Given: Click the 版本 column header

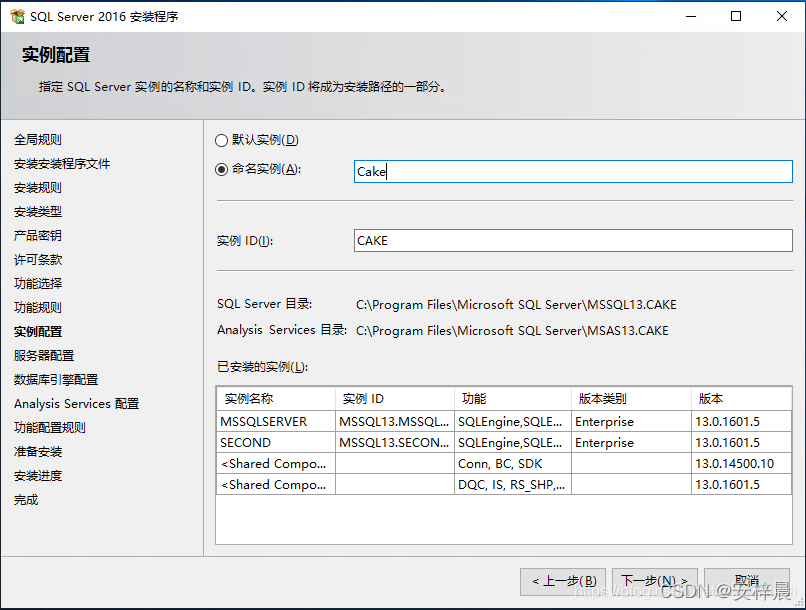Looking at the screenshot, I should (741, 398).
